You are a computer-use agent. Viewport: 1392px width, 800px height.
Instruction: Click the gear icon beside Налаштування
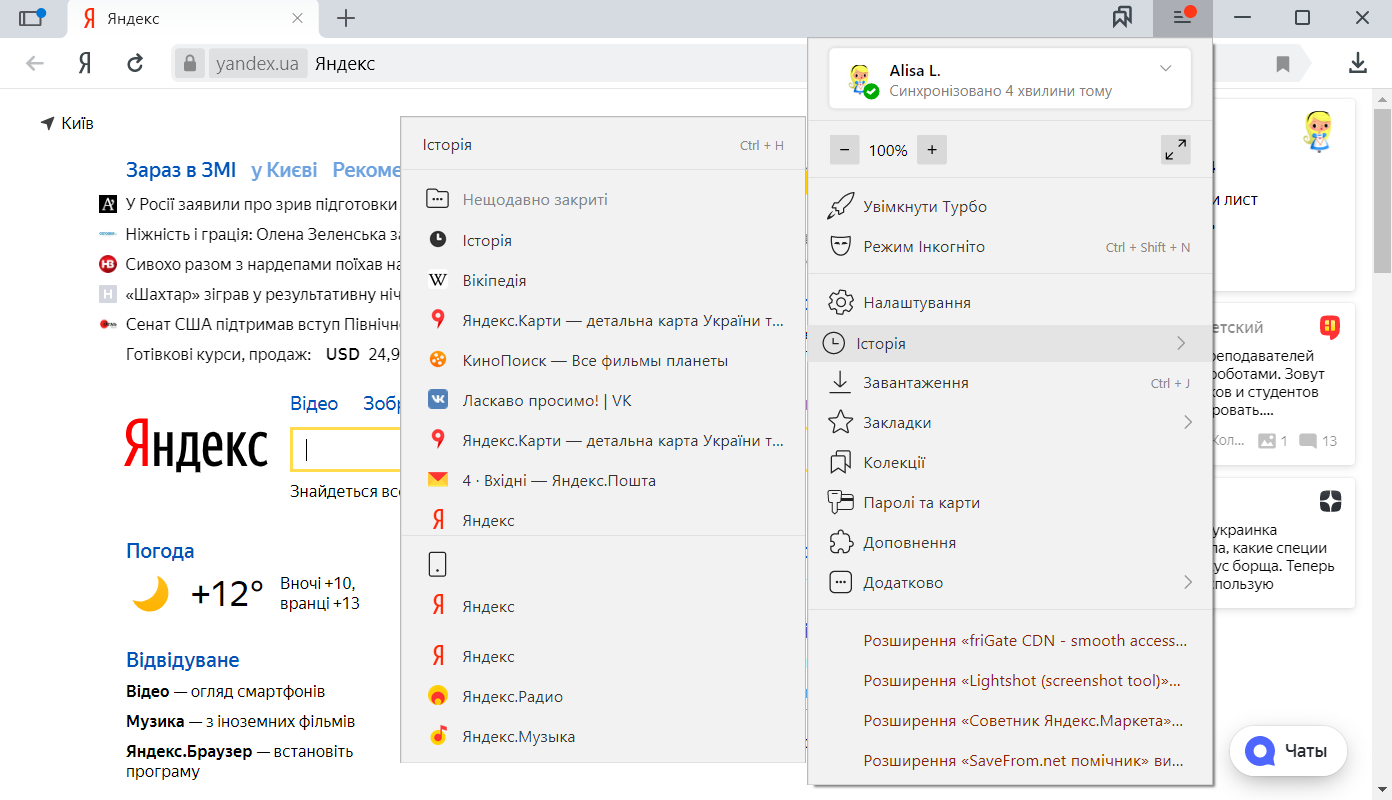click(x=841, y=303)
